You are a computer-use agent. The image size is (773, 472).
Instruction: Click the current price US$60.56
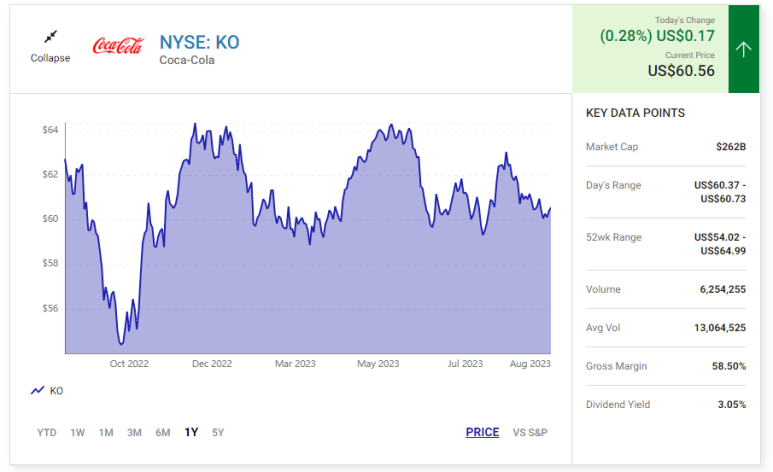[681, 71]
